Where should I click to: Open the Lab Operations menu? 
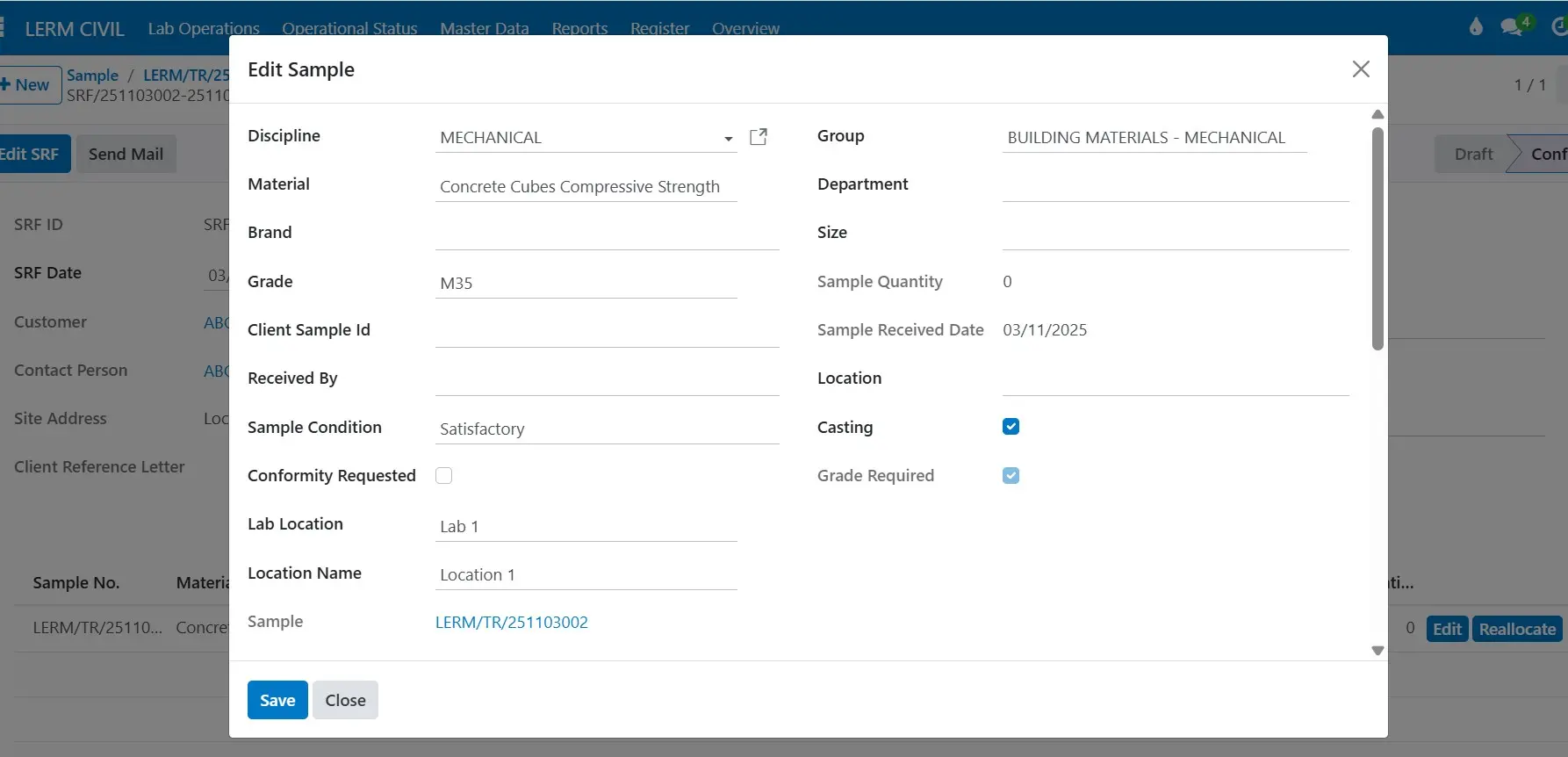204,28
